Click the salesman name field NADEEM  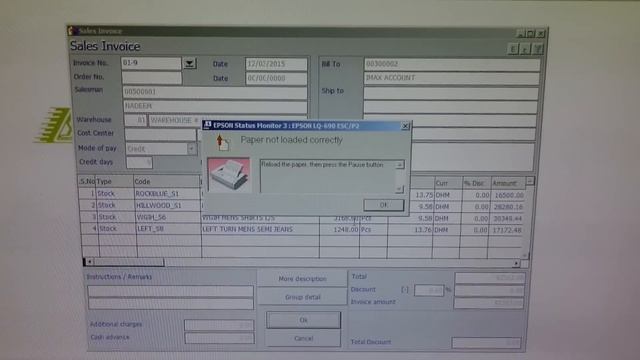[215, 107]
